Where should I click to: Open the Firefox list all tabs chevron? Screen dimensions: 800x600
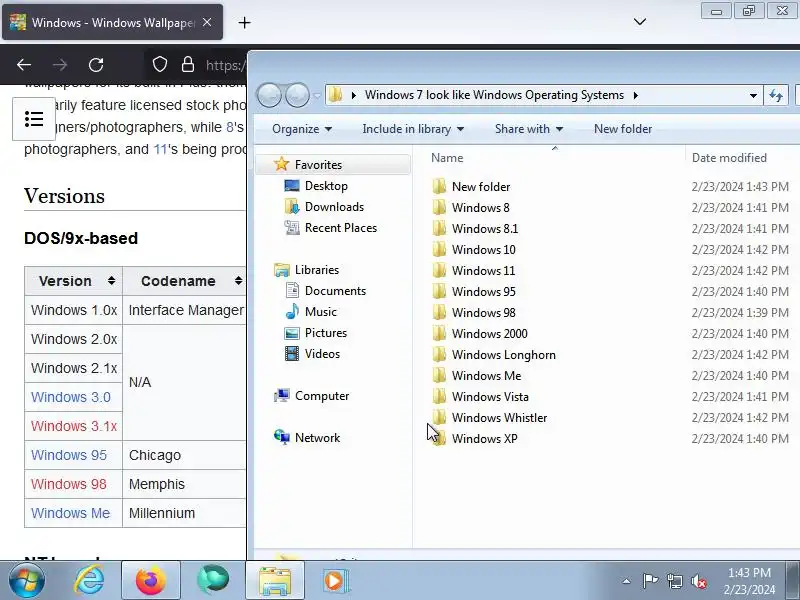click(x=640, y=21)
